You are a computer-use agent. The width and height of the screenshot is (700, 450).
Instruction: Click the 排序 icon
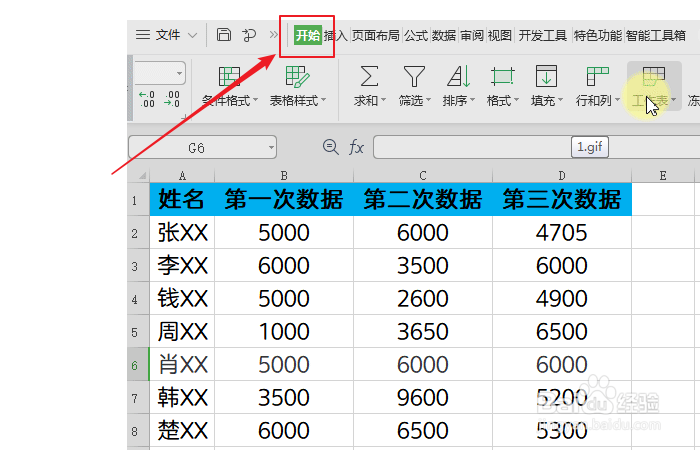(x=458, y=76)
